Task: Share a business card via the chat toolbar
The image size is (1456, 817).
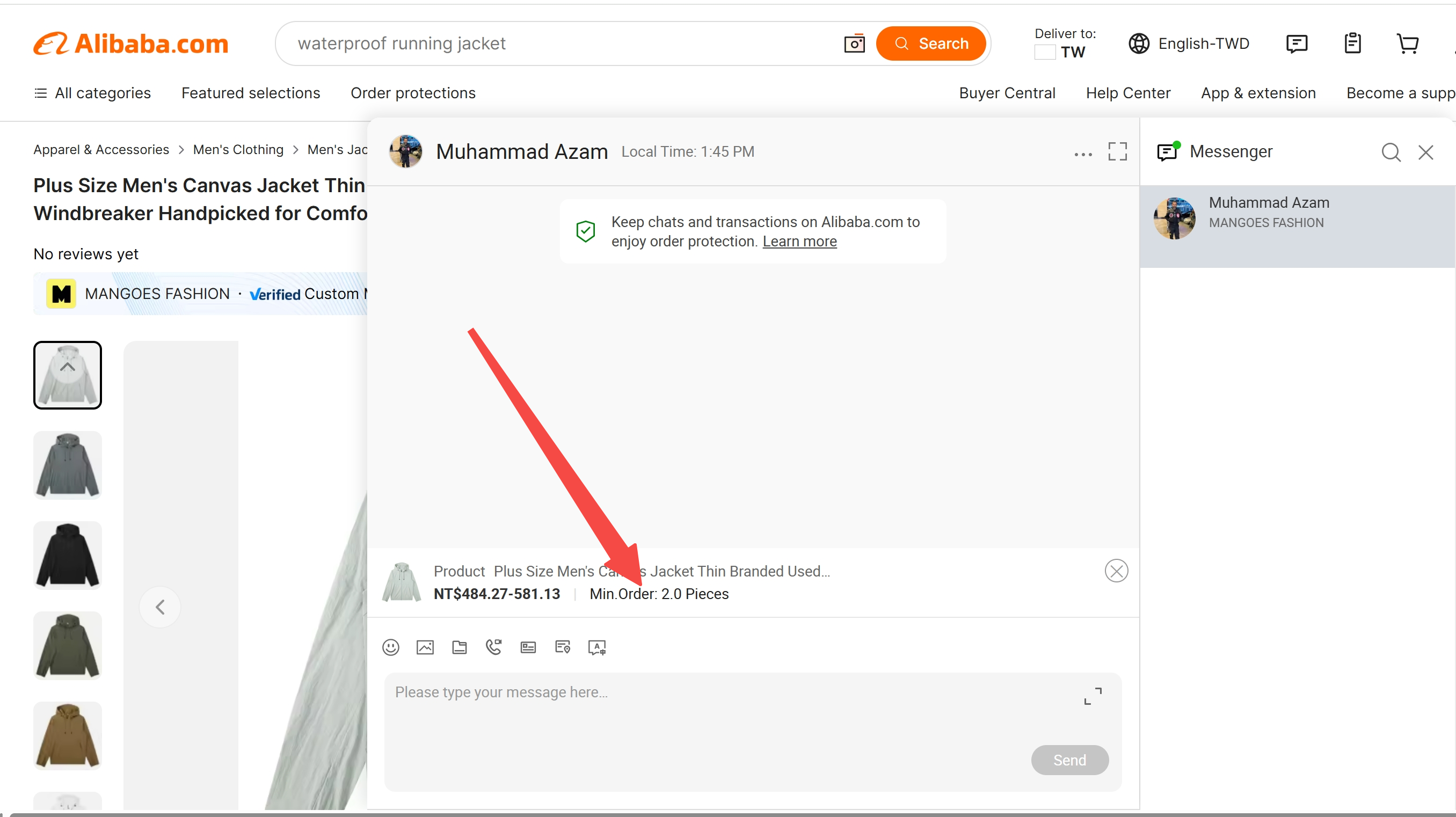Action: (528, 647)
